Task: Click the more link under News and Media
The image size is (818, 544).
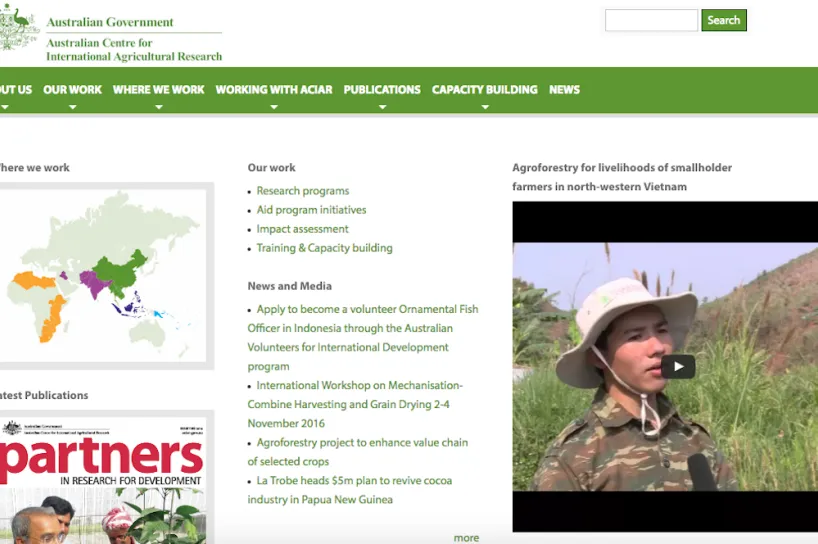Action: [466, 538]
